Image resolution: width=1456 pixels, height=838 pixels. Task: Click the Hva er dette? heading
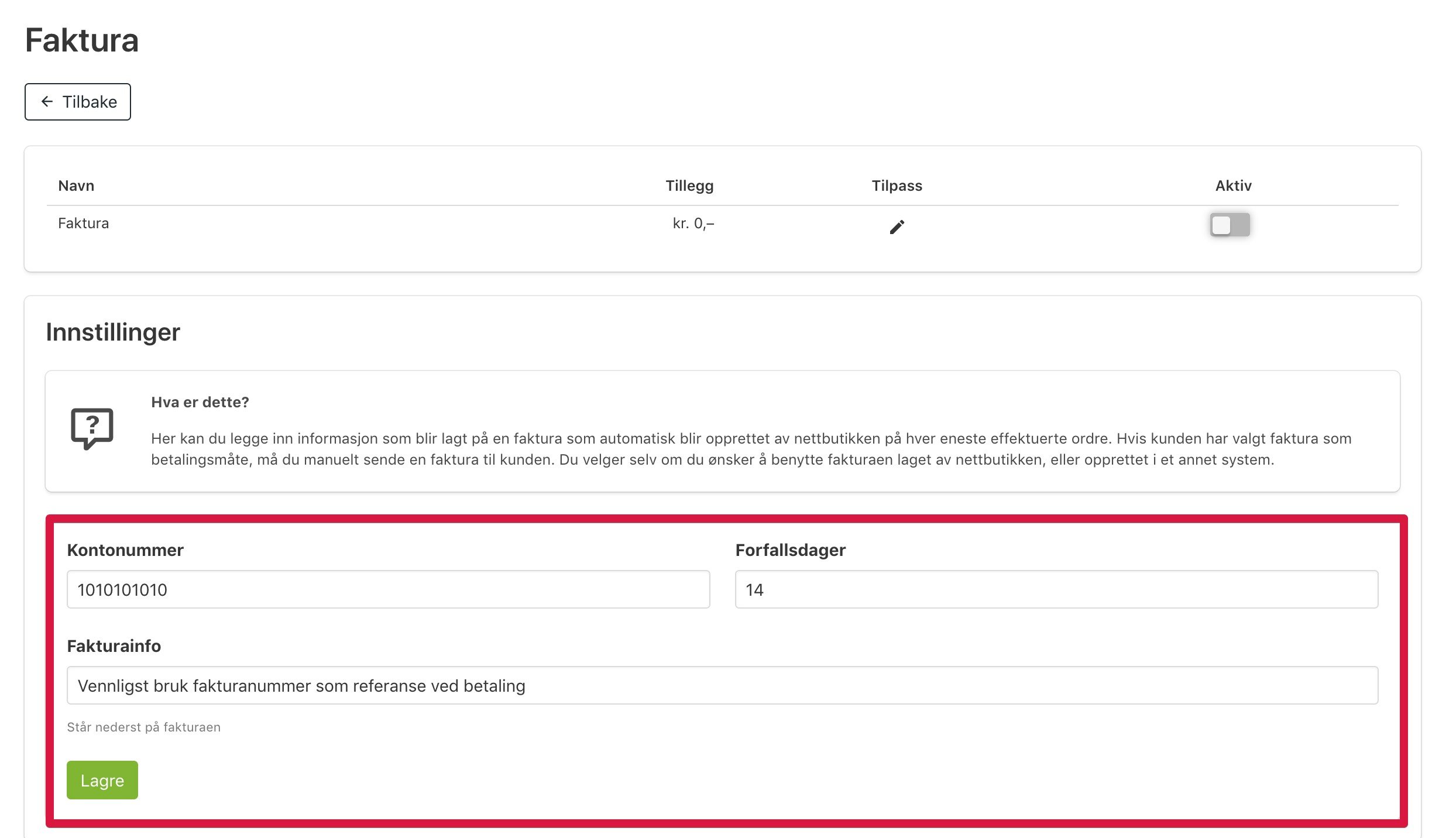[200, 402]
